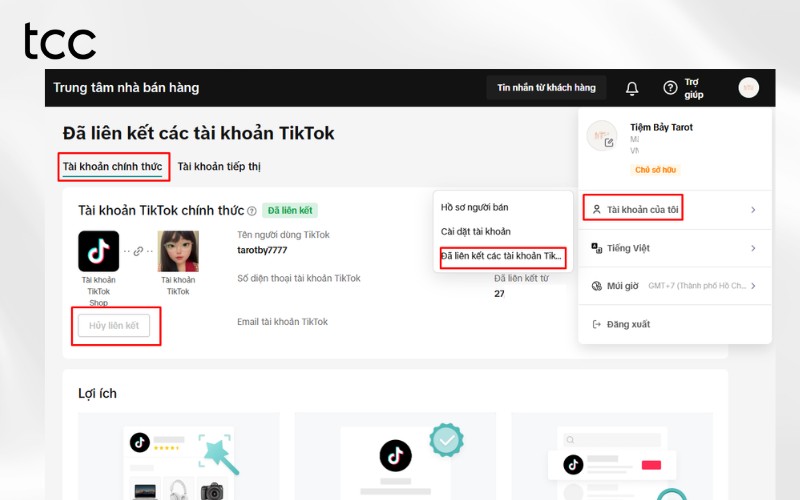Click info icon beside Tài khoản TikTok chính thức
This screenshot has height=500, width=800.
coord(252,211)
